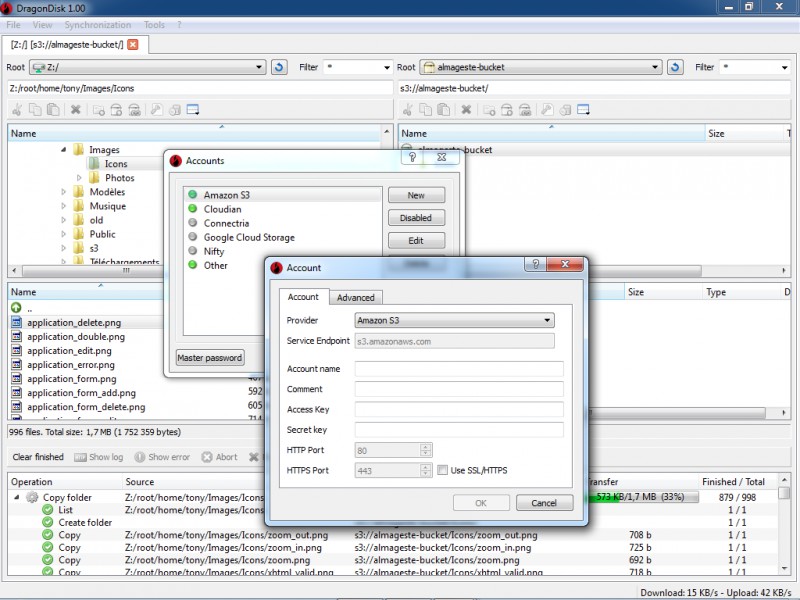Open the Synchronization menu
The width and height of the screenshot is (800, 600).
(x=97, y=24)
